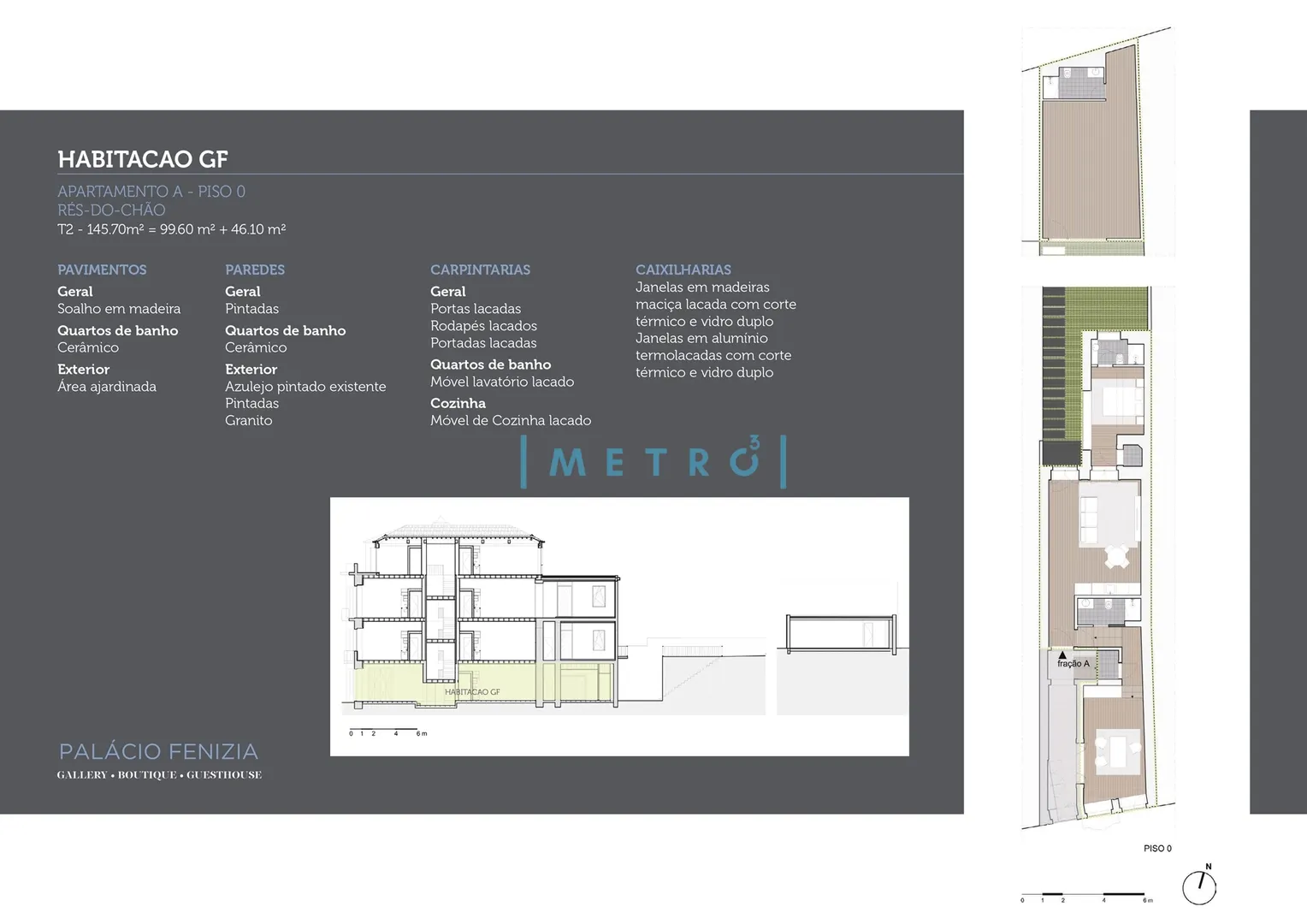Image resolution: width=1307 pixels, height=924 pixels.
Task: Select the round dining table symbol in floor plan
Action: coord(1117,557)
